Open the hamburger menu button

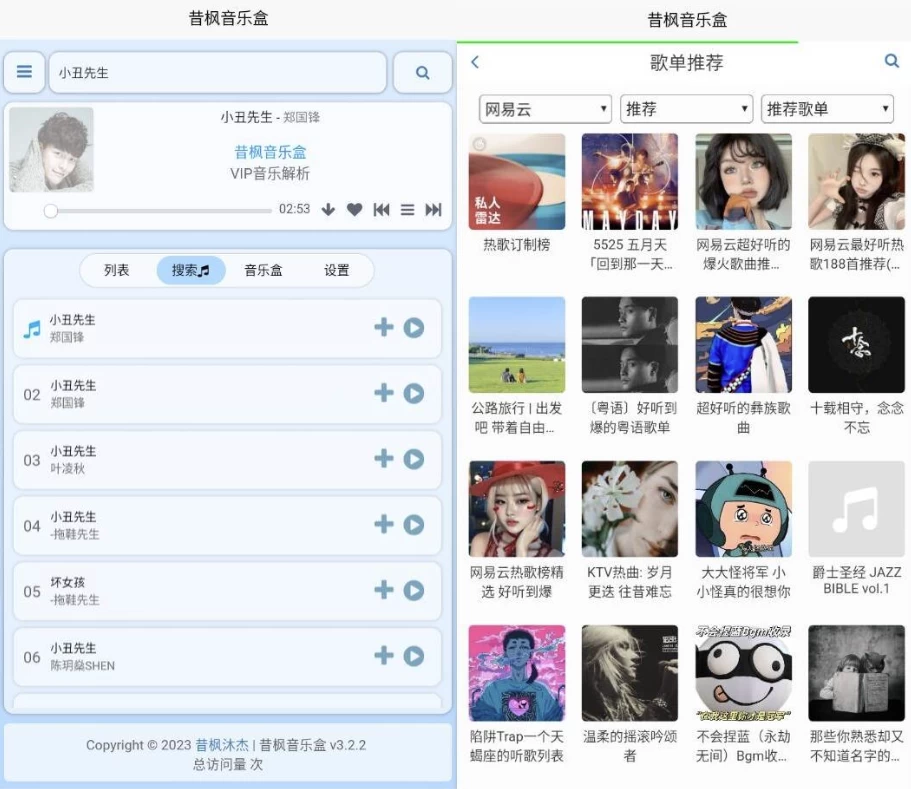click(24, 72)
